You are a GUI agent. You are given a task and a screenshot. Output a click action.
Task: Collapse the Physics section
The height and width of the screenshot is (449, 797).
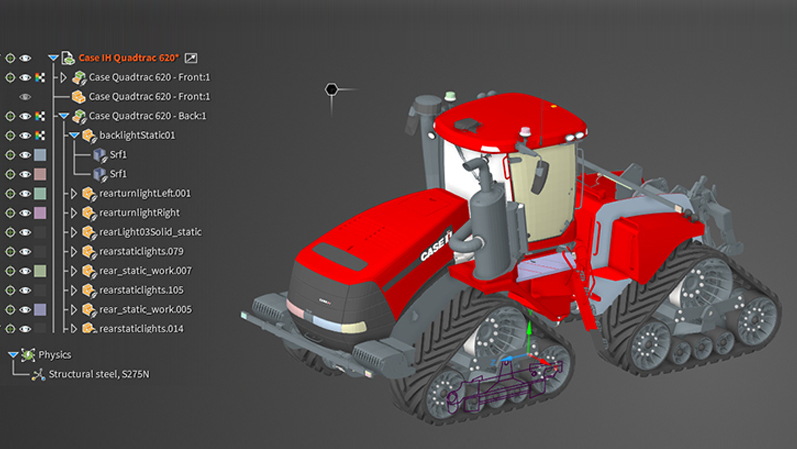point(13,355)
